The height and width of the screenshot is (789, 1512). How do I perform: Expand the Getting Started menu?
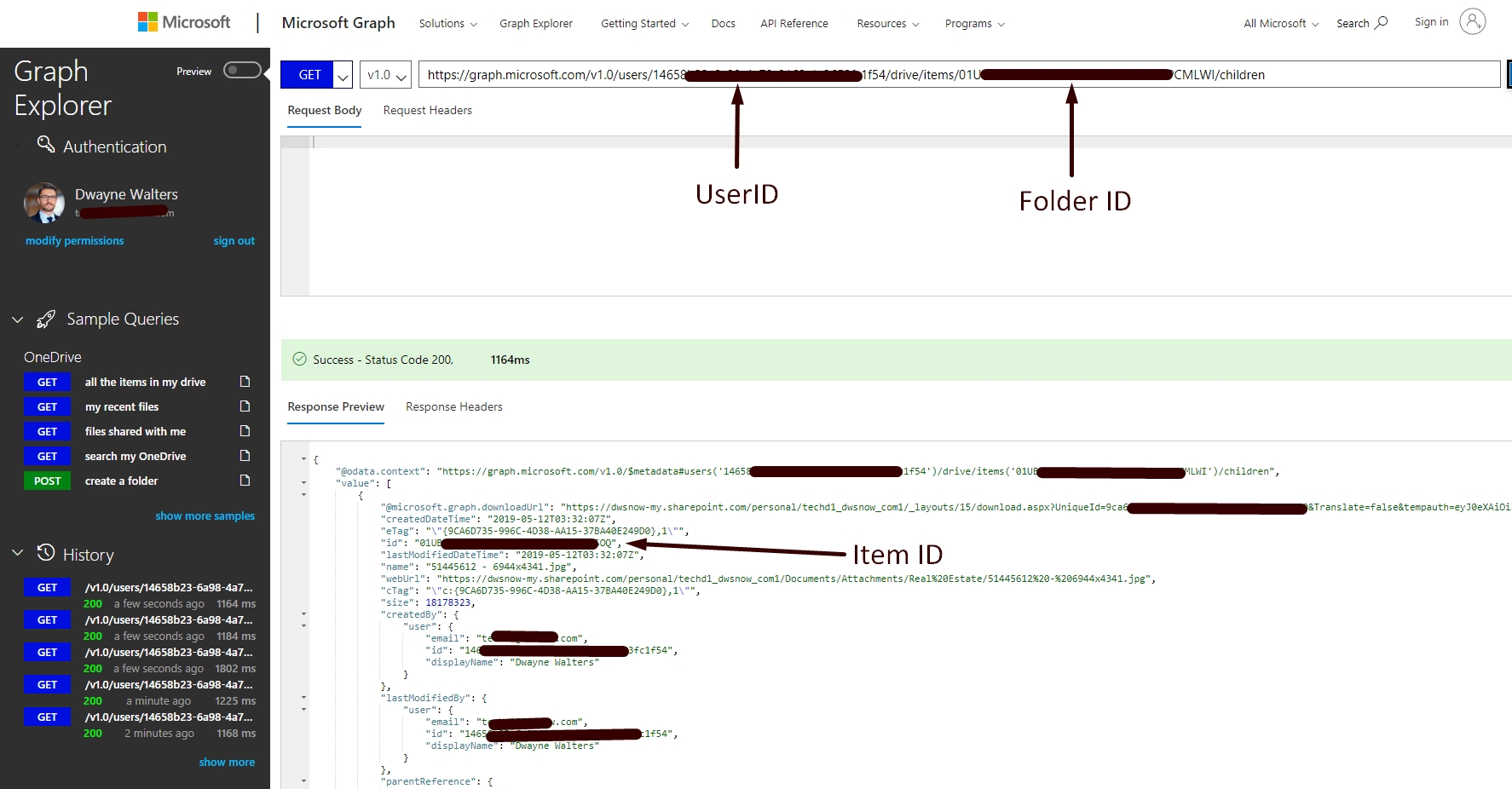[x=644, y=24]
